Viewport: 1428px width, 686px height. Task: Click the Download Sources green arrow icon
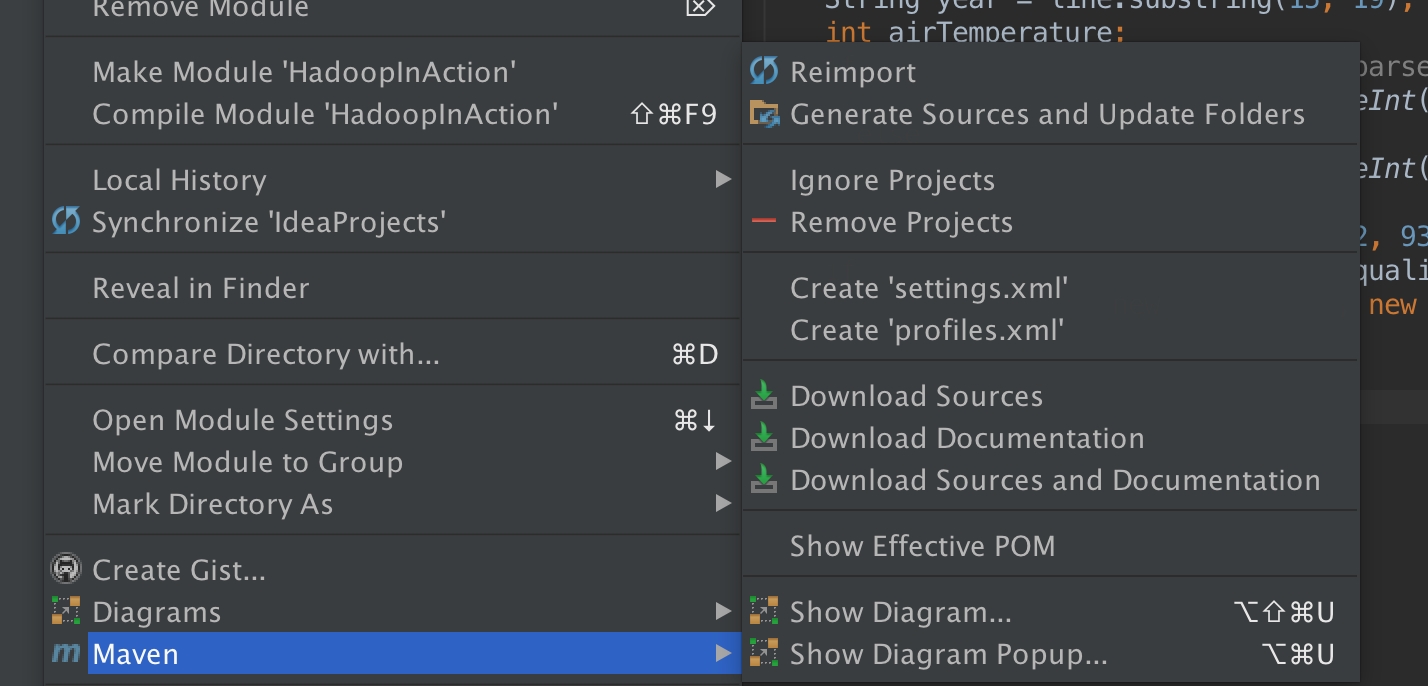coord(764,396)
